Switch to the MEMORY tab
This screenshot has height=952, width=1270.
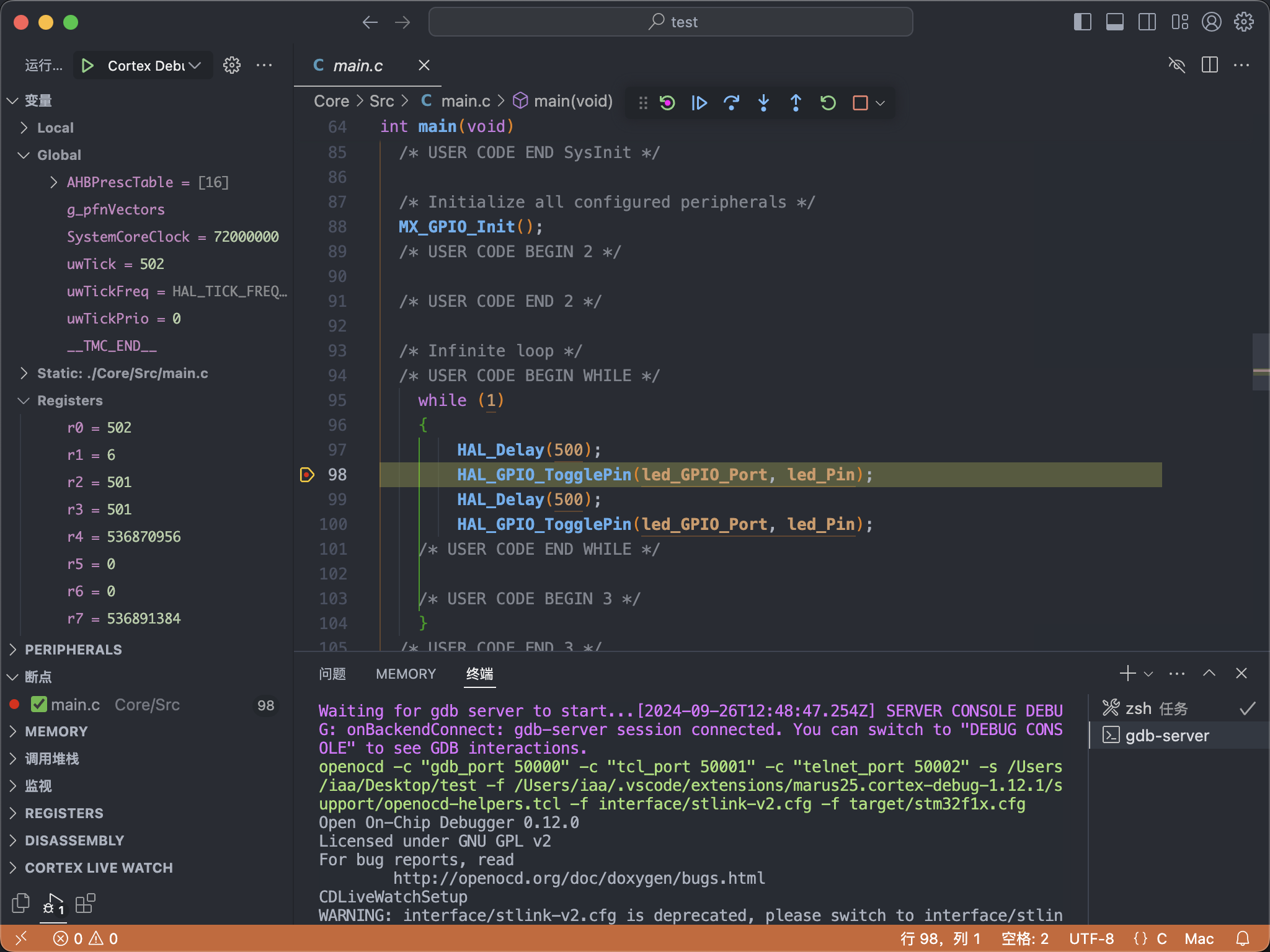405,674
